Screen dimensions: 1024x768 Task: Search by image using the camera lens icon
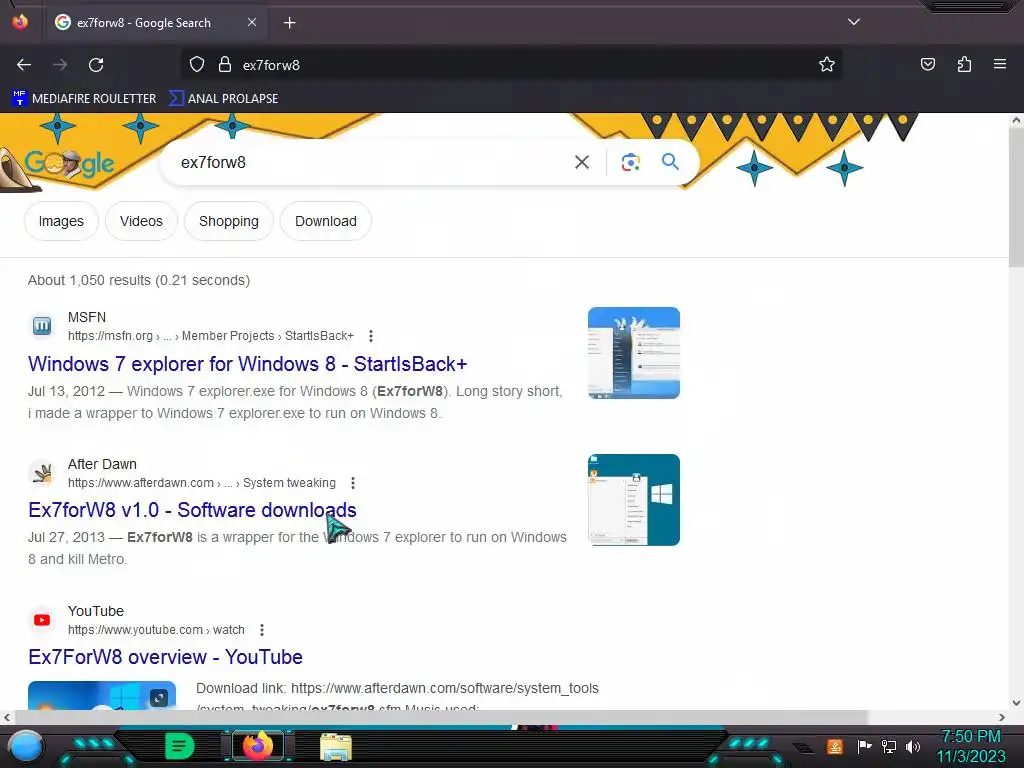630,162
